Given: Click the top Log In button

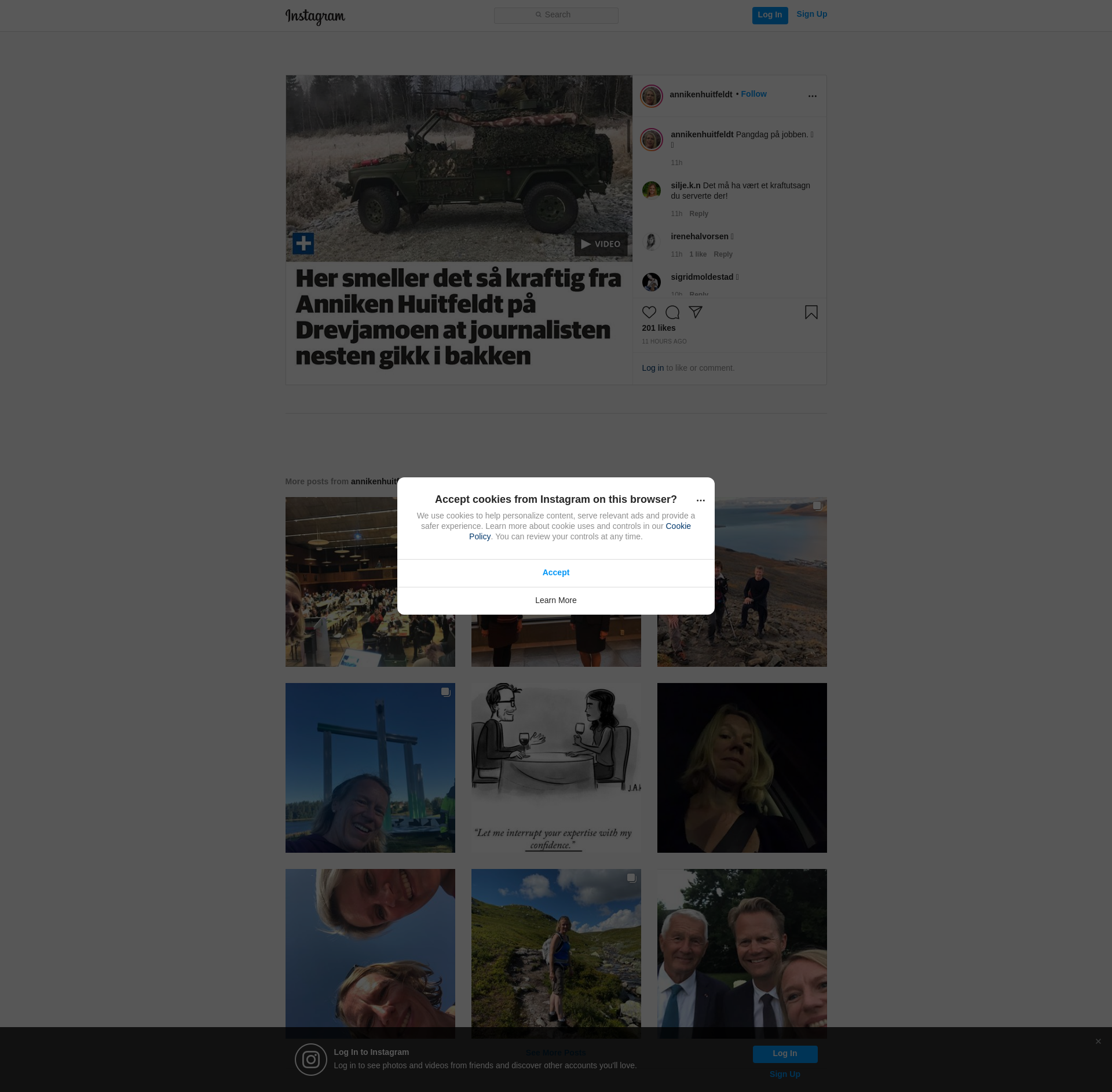Looking at the screenshot, I should 770,15.
